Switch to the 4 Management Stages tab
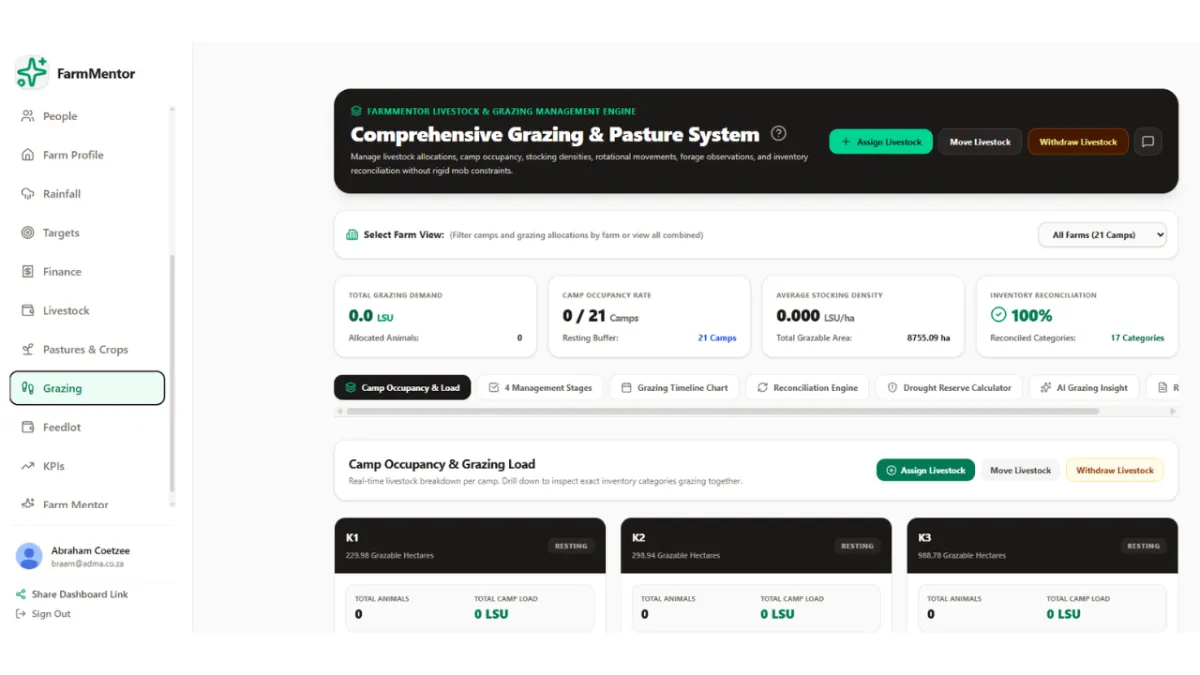 [x=540, y=388]
